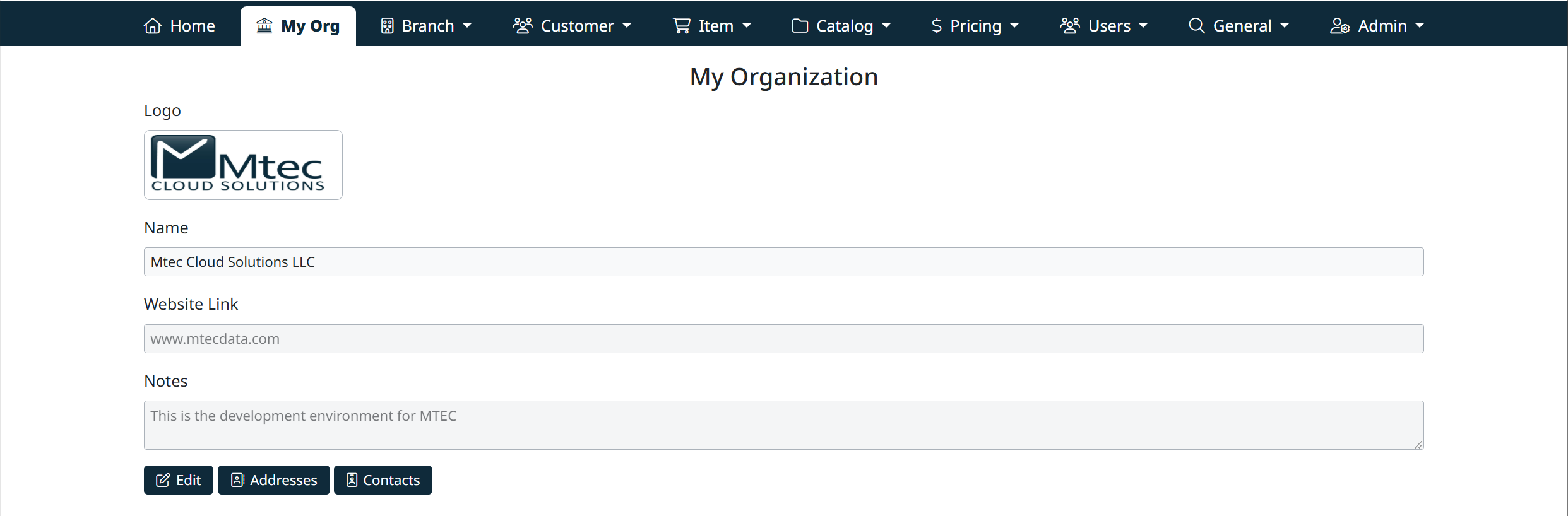Click the Home house icon

(x=153, y=26)
